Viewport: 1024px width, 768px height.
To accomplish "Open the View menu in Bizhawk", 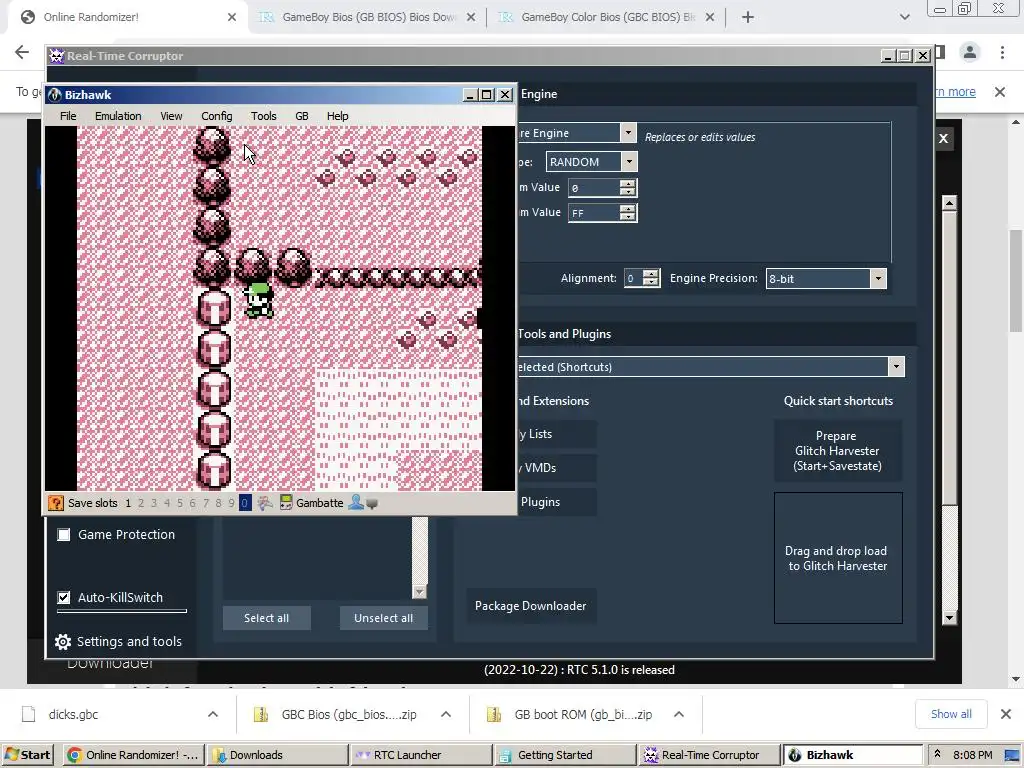I will click(x=171, y=116).
